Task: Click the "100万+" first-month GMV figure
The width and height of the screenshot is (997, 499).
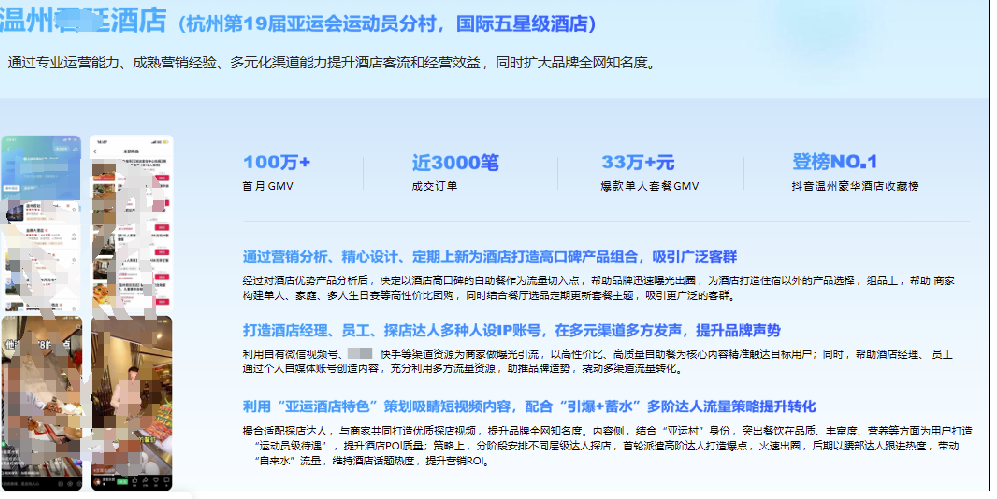Action: click(277, 162)
